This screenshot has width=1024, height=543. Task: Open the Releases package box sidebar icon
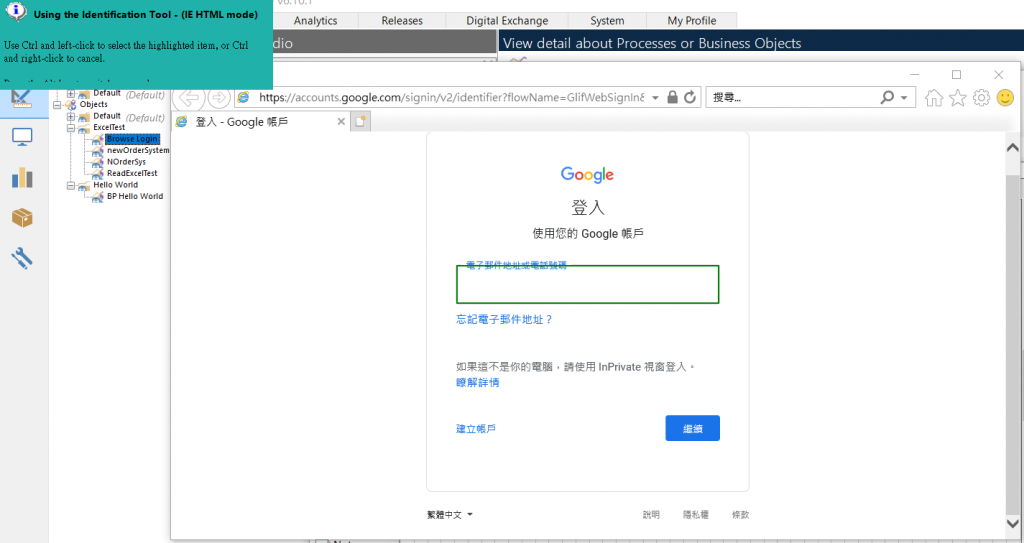coord(22,218)
